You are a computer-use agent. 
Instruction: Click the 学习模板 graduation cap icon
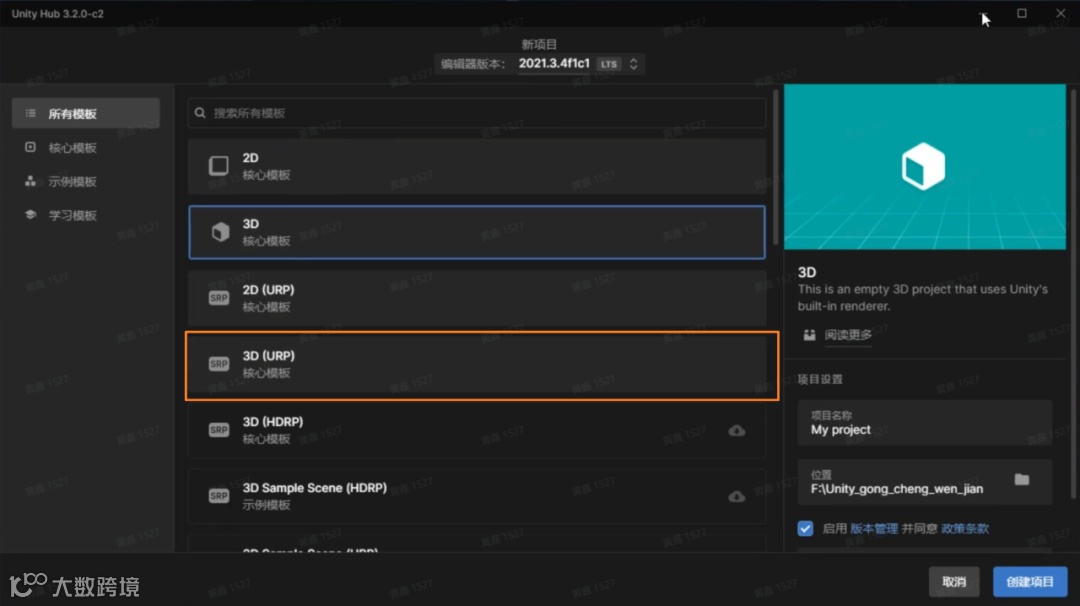click(x=30, y=214)
